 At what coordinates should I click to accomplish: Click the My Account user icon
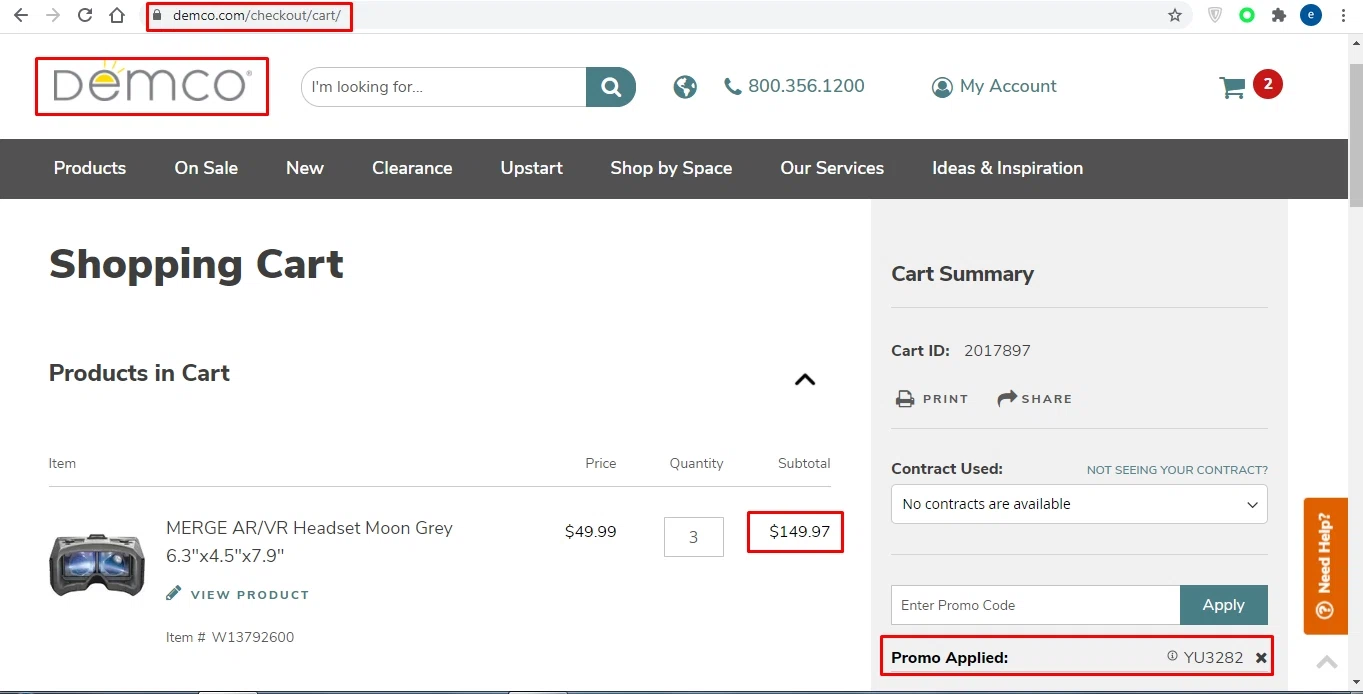tap(942, 87)
